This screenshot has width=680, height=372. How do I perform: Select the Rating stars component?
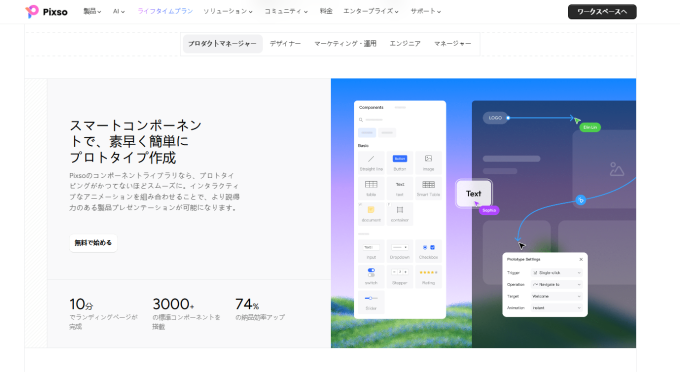428,272
